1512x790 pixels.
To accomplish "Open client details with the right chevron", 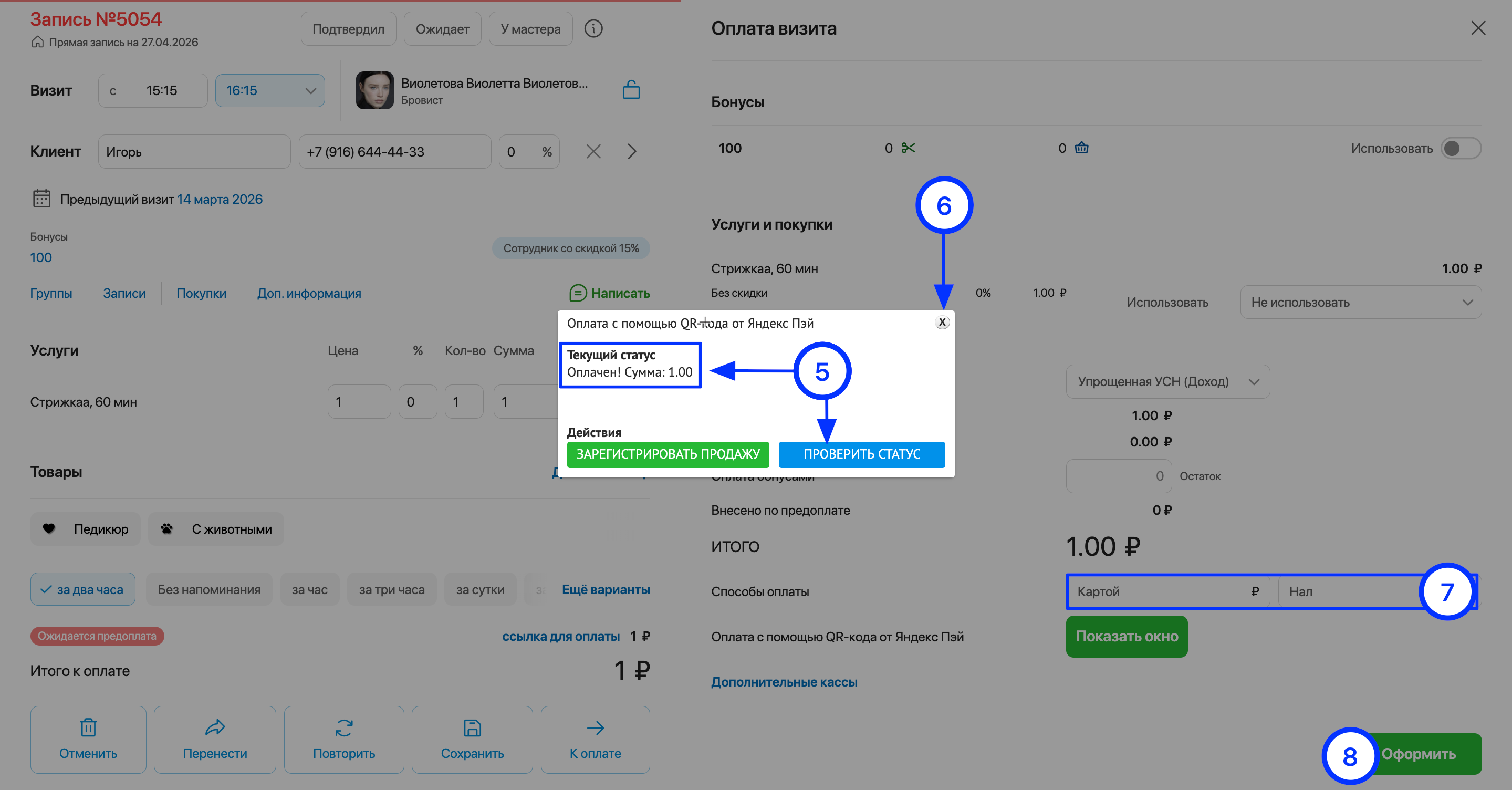I will (632, 151).
